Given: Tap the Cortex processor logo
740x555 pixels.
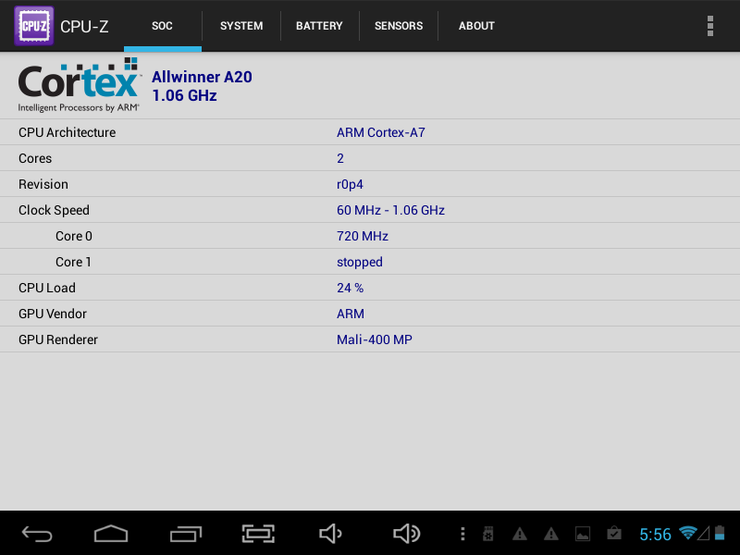Looking at the screenshot, I should (79, 85).
